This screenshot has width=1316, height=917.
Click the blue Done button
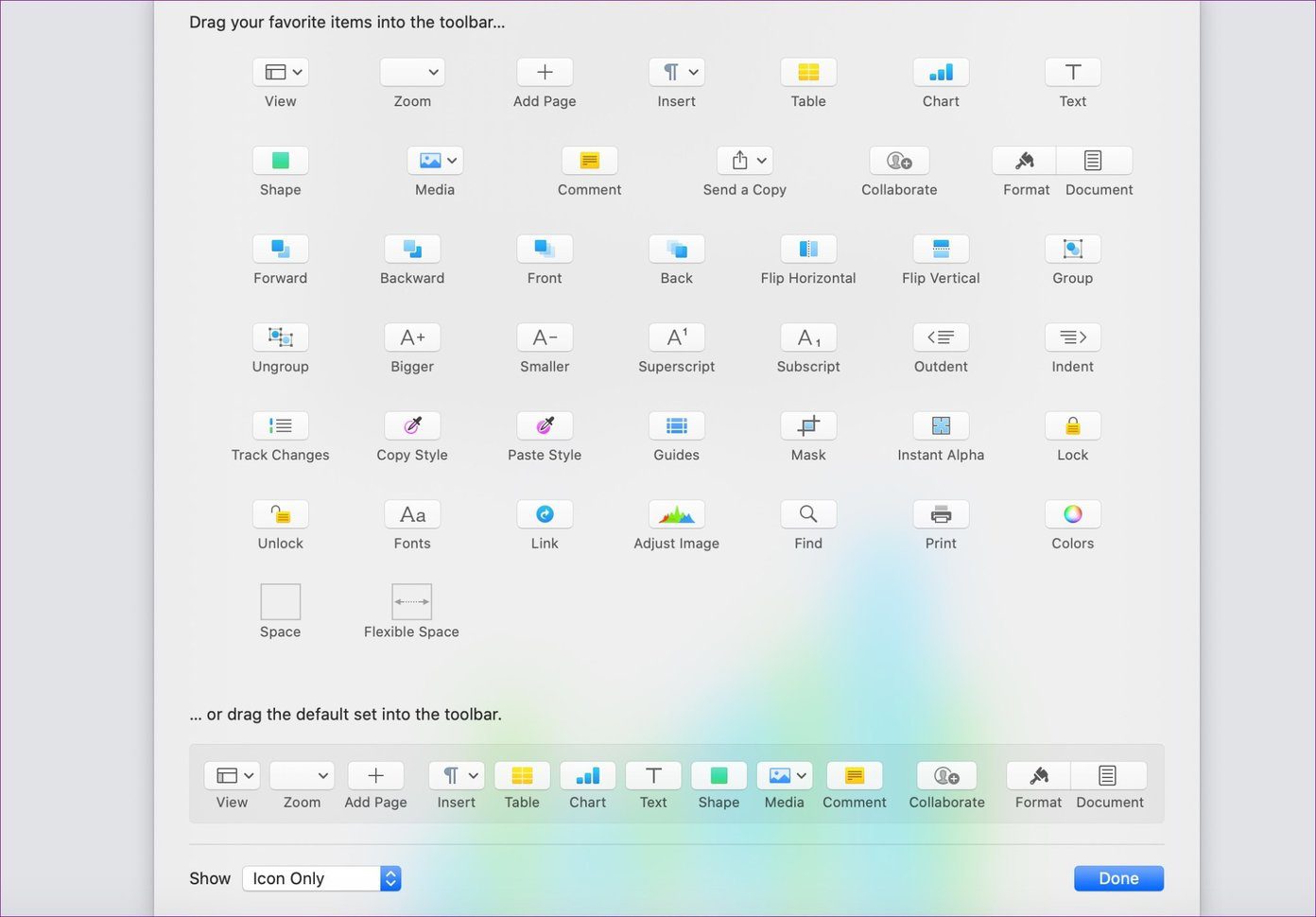click(1118, 878)
